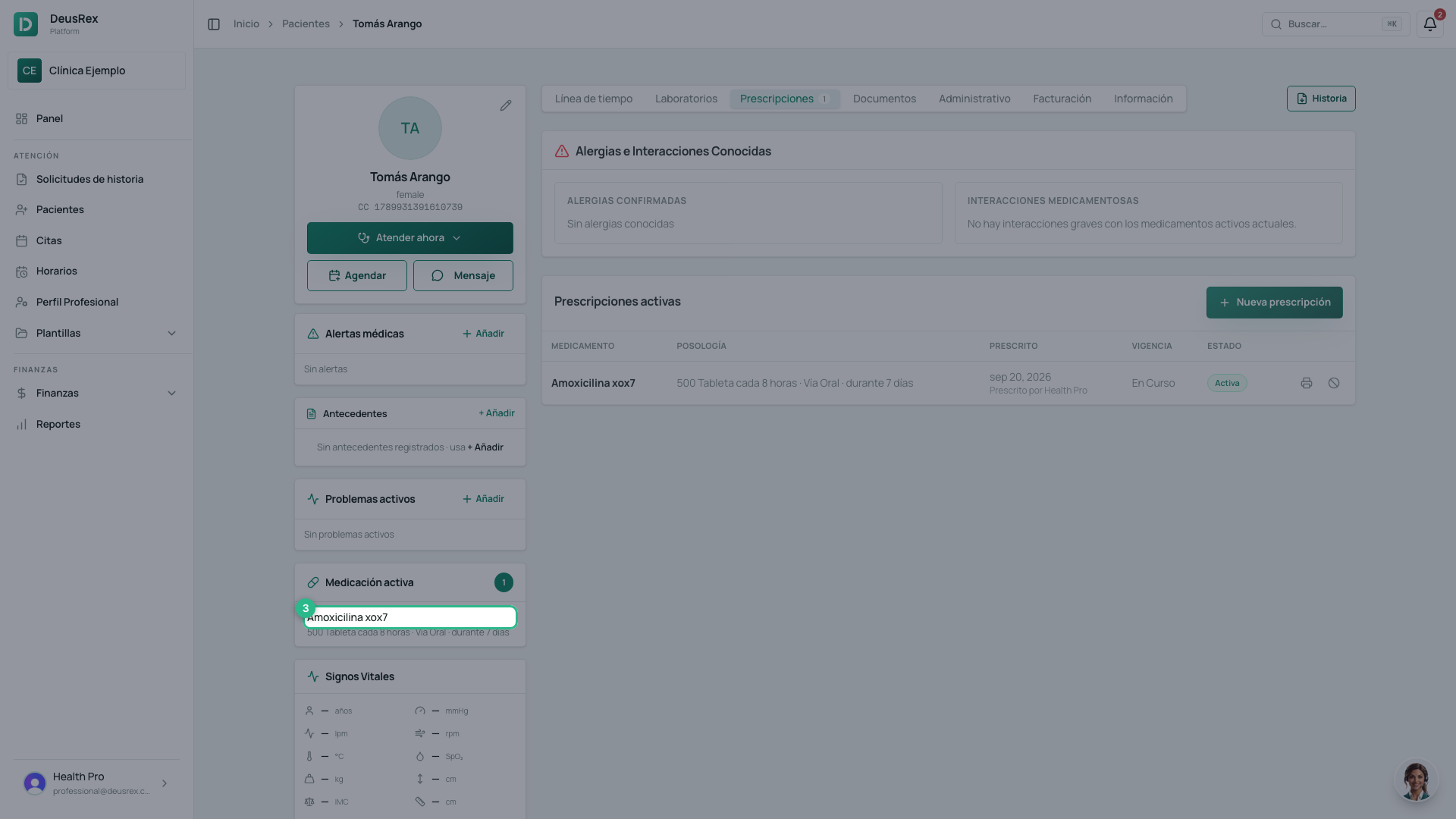The height and width of the screenshot is (819, 1456).
Task: Open Panel in the sidebar
Action: click(x=96, y=118)
